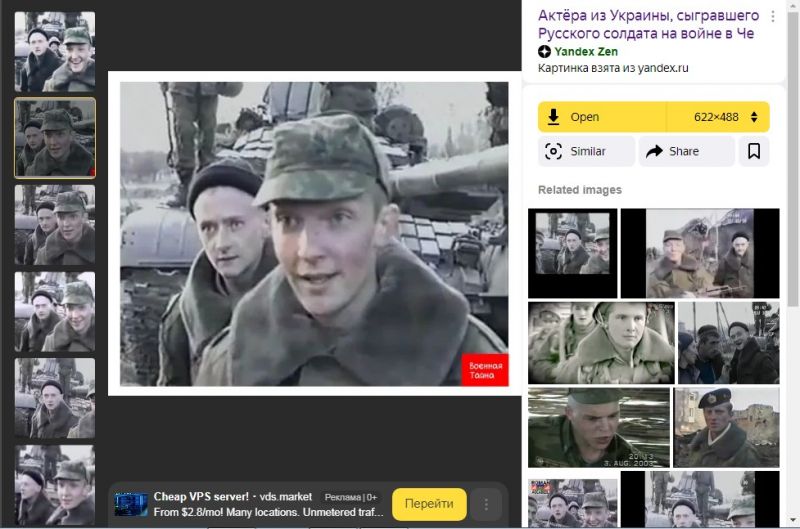Click the 'Related images' heading
Screen dimensions: 800x529
(580, 190)
